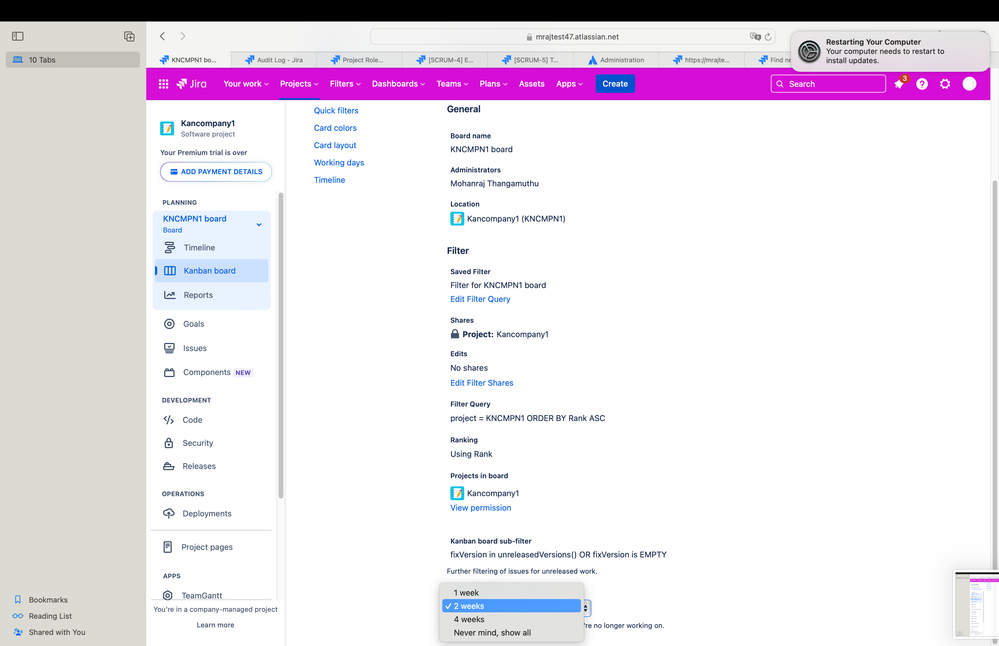Click Restarting Your Computer notification

[890, 51]
